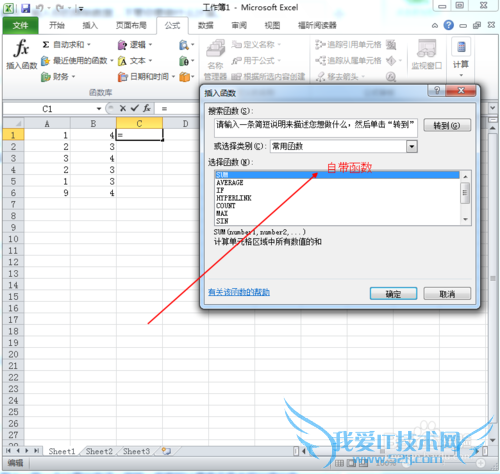
Task: Open the 文本 text functions icon
Action: coord(122,61)
